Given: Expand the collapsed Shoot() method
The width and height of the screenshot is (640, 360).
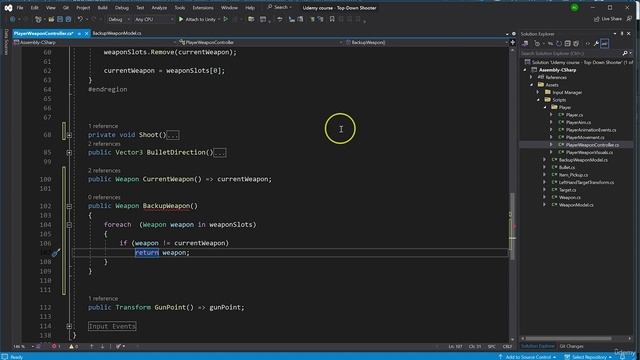Looking at the screenshot, I should click(69, 135).
